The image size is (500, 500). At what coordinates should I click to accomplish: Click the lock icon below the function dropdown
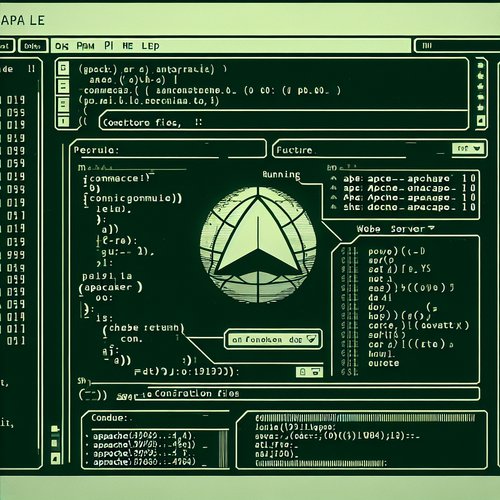303,372
